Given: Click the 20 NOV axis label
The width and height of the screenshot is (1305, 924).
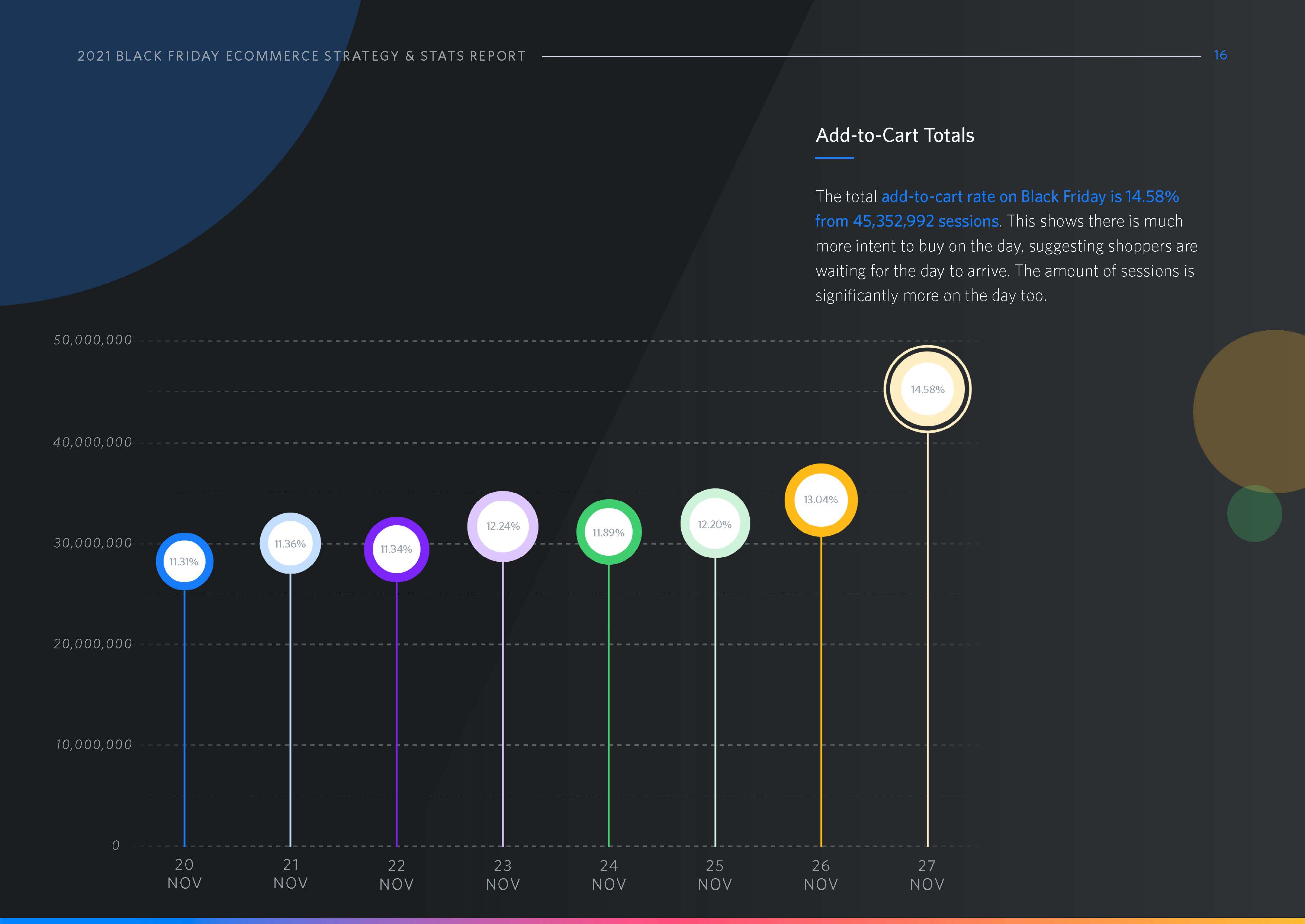Looking at the screenshot, I should point(184,874).
